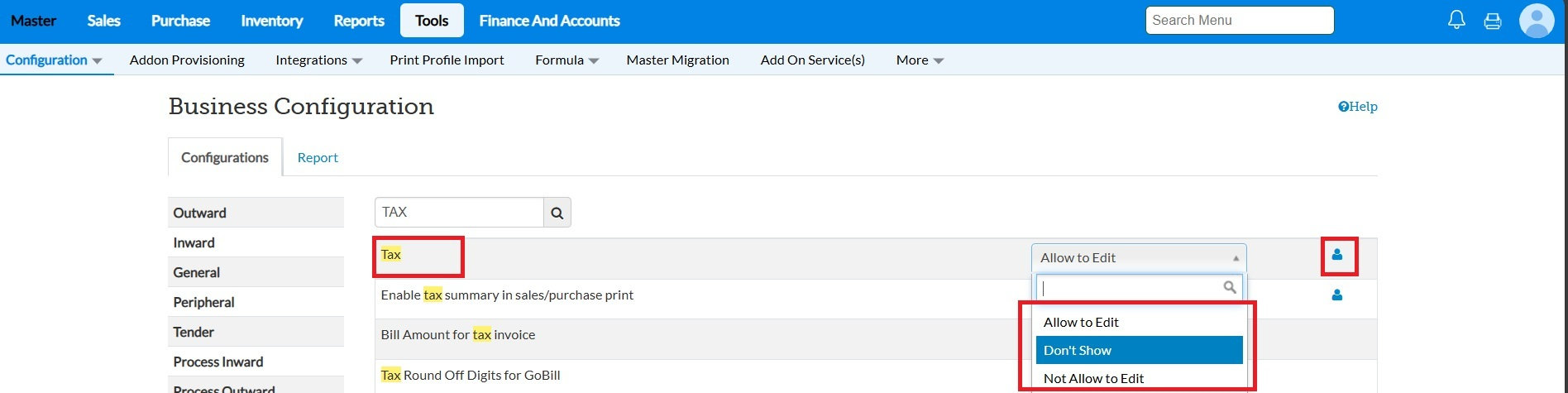1568x393 pixels.
Task: Select Peripheral in the left sidebar
Action: pos(204,302)
